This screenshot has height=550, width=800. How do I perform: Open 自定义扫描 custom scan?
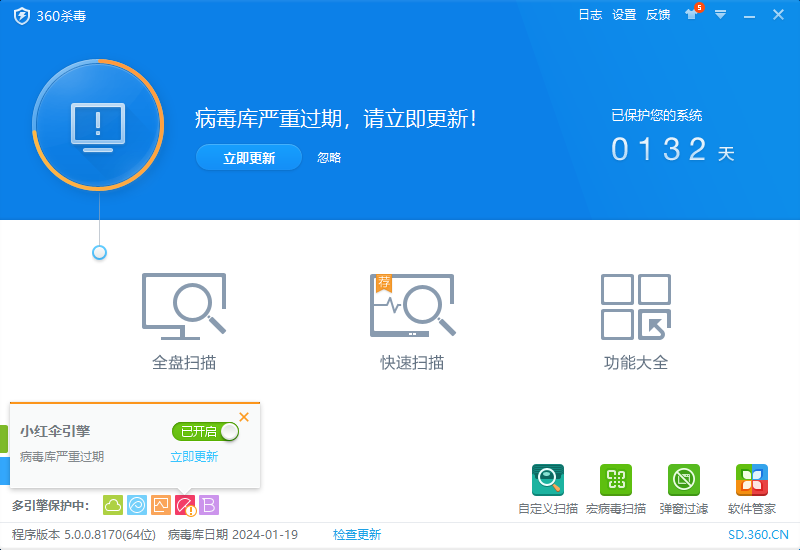click(x=548, y=489)
